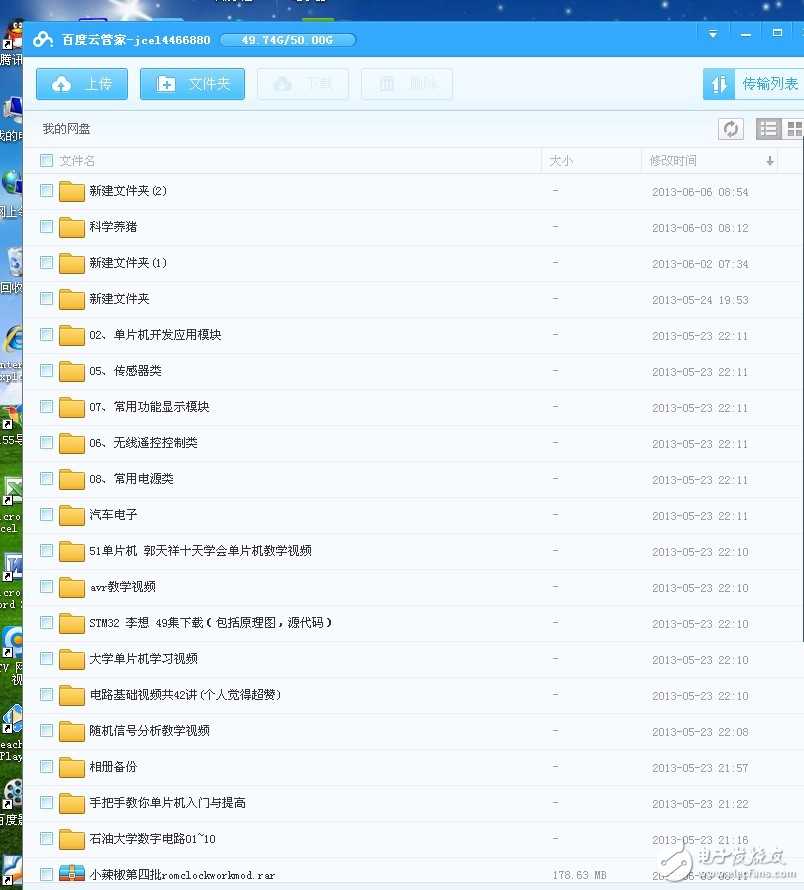
Task: Click folder icon of 相册备份
Action: pos(72,767)
